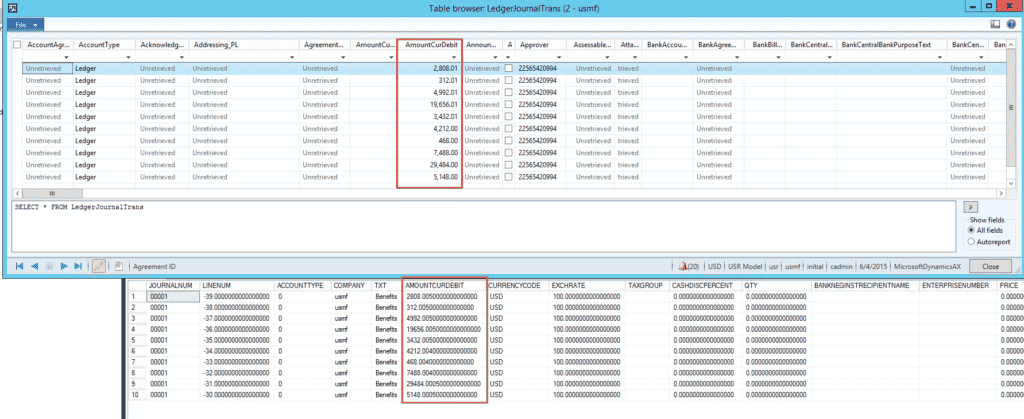The image size is (1024, 419).
Task: Toggle the edit pencil button
Action: click(x=99, y=266)
